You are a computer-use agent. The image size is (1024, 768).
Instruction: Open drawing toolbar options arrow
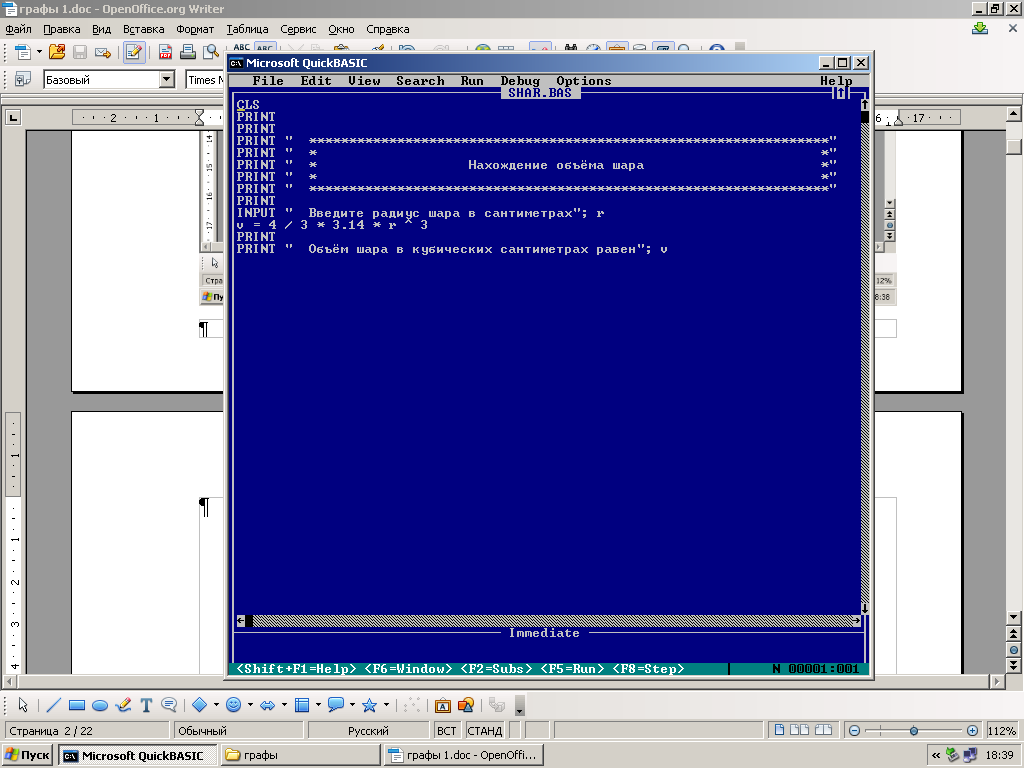pos(520,707)
